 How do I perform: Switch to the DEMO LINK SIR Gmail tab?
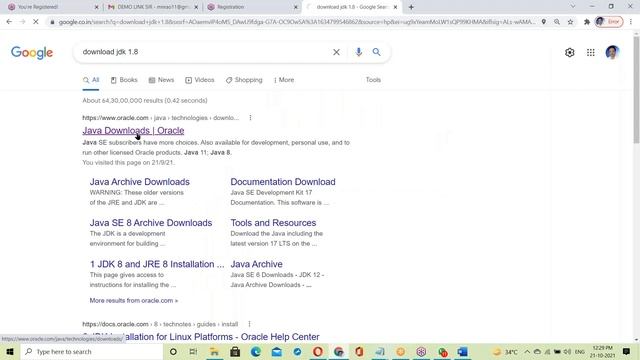click(153, 7)
